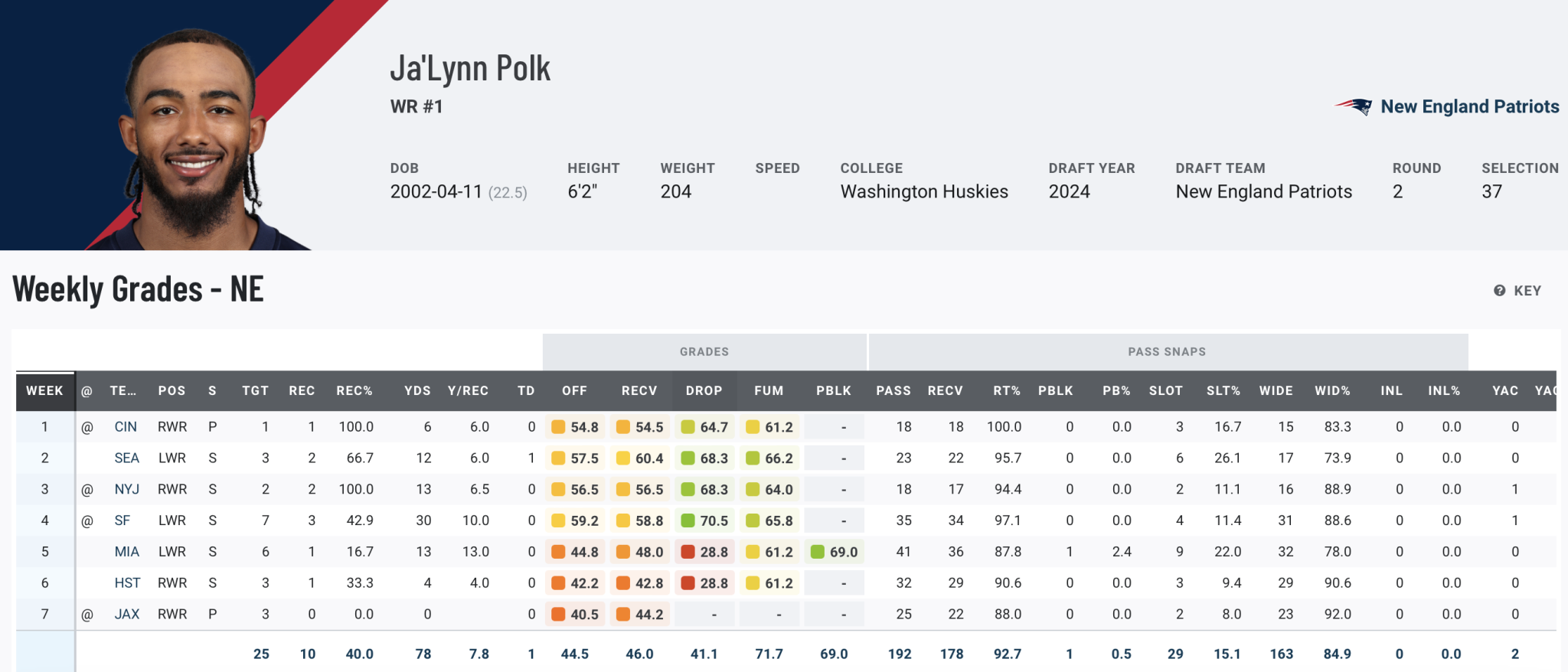Screen dimensions: 1568x672
Task: Click the red 28.8 DROP grade in week 5
Action: pos(704,552)
